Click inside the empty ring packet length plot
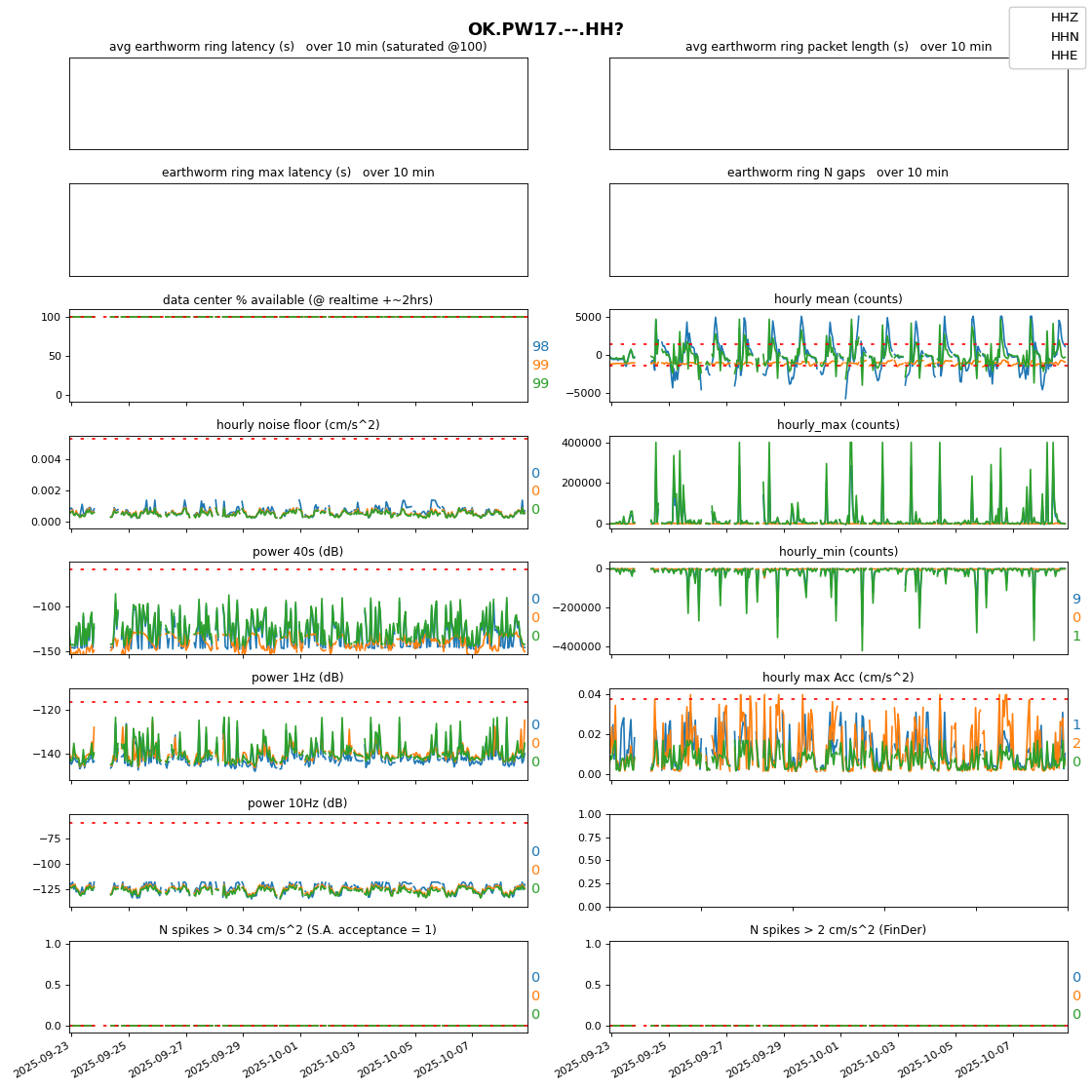 [x=838, y=103]
